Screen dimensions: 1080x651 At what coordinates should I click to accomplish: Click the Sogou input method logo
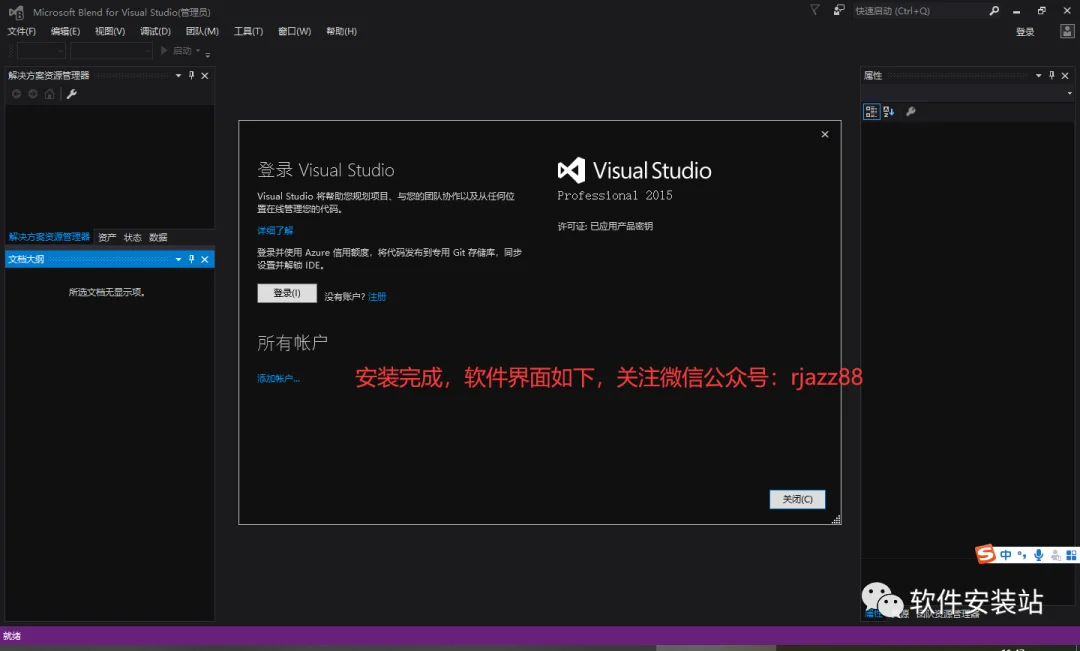pos(986,554)
